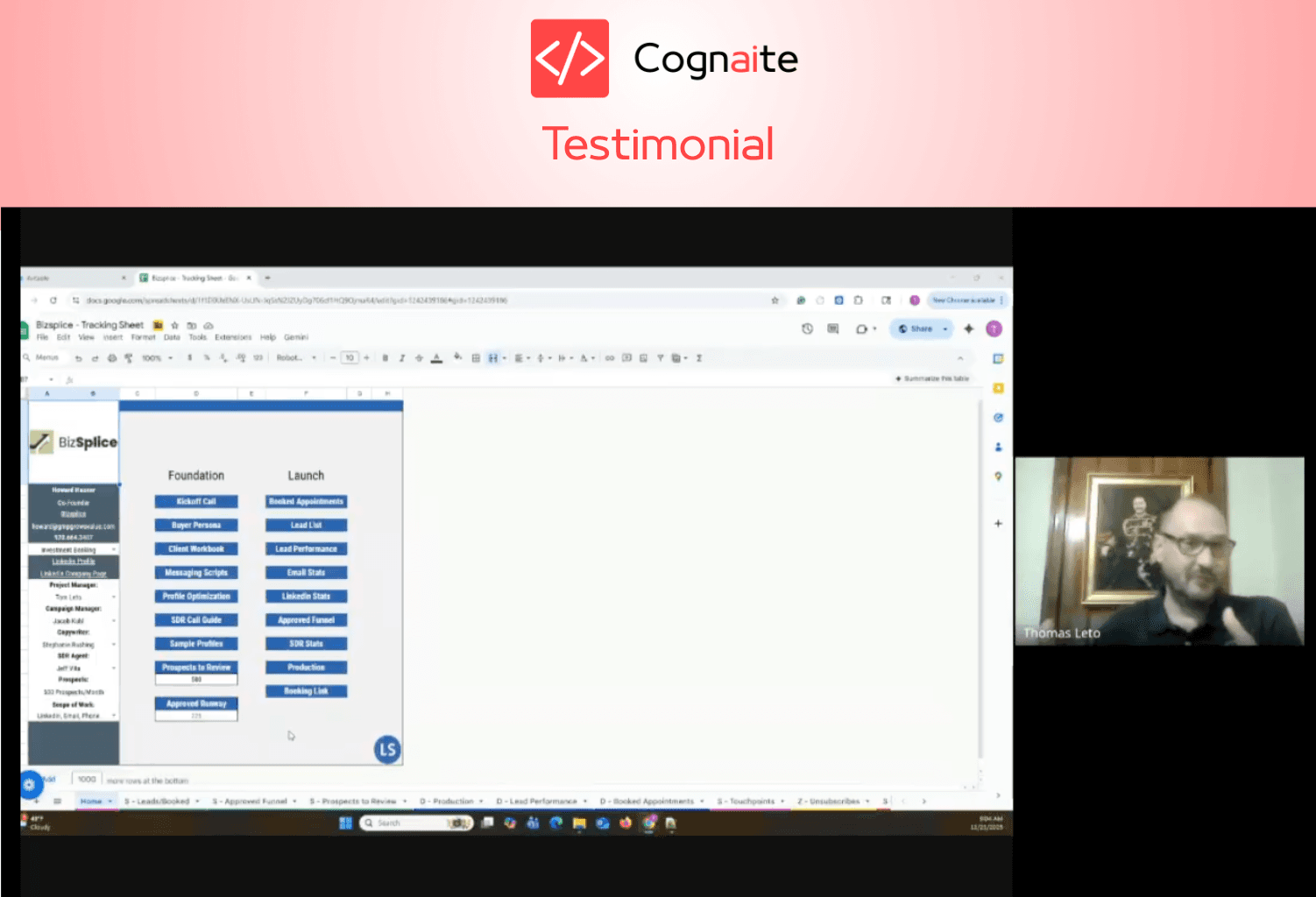This screenshot has height=897, width=1316.
Task: Star the Bizsplice Tracking Sheet document
Action: pos(174,325)
